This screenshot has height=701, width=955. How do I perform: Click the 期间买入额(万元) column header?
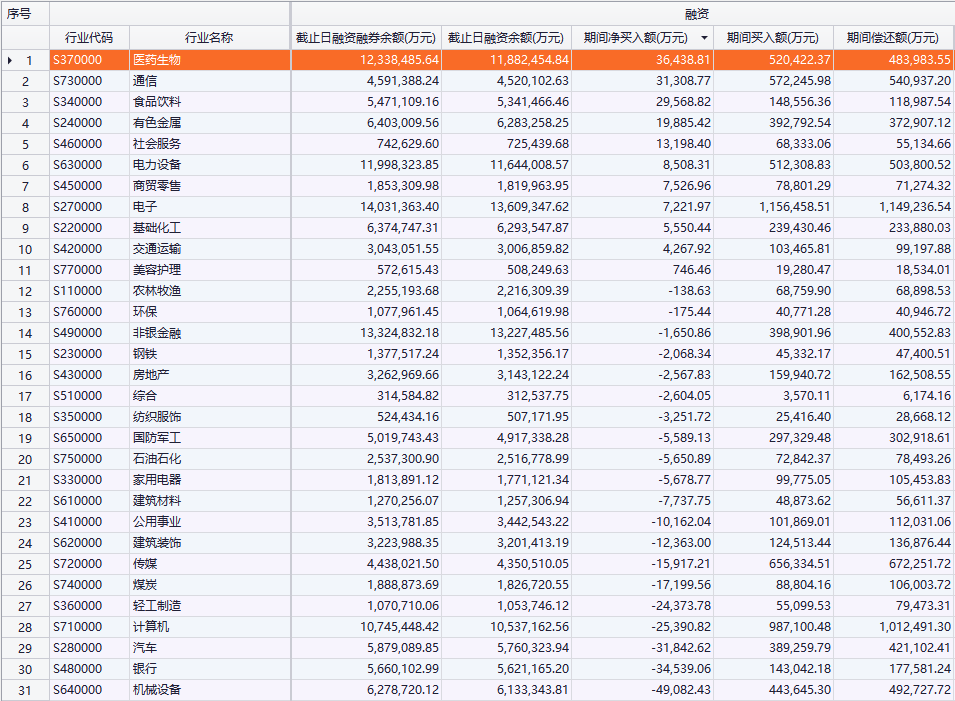pyautogui.click(x=772, y=38)
